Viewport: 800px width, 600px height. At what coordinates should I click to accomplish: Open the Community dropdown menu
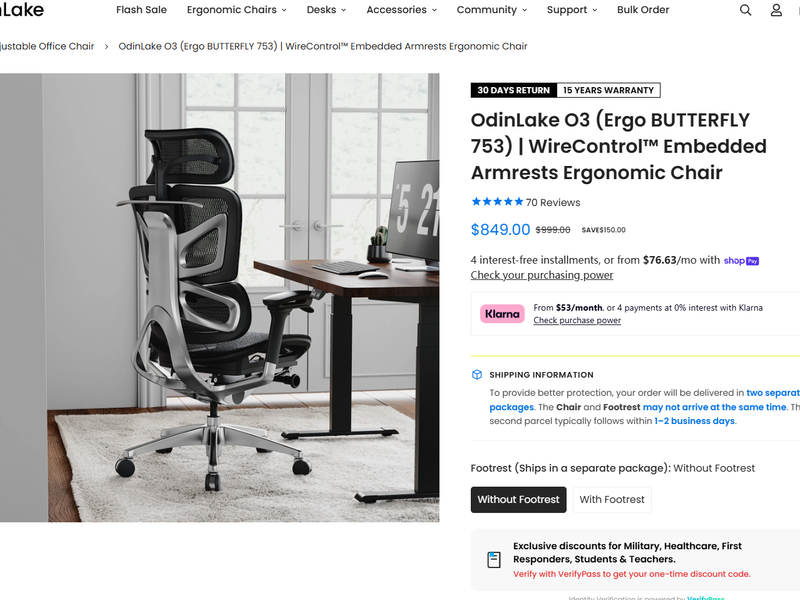point(492,10)
